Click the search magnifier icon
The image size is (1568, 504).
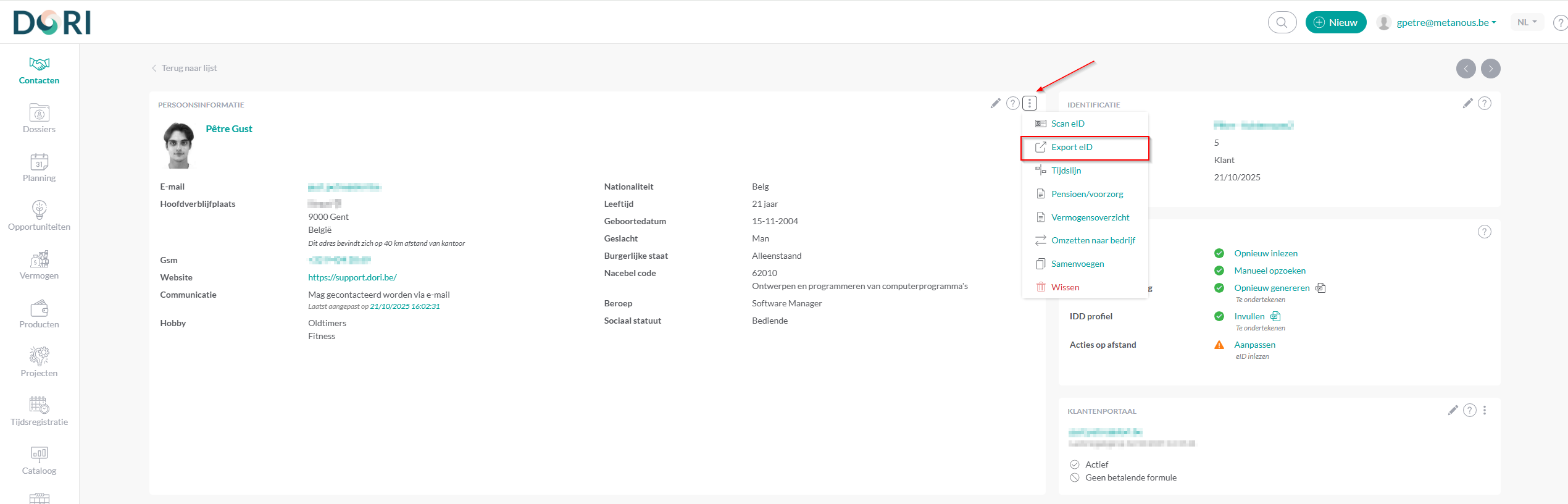1282,22
